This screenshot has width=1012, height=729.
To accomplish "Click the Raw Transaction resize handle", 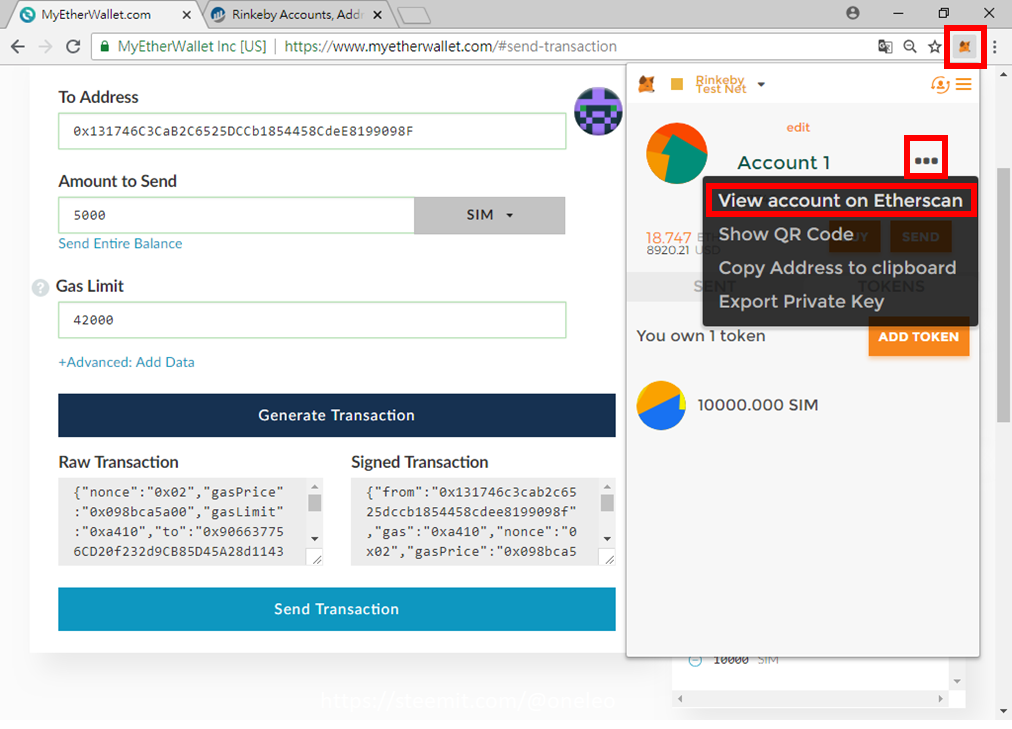I will (316, 559).
